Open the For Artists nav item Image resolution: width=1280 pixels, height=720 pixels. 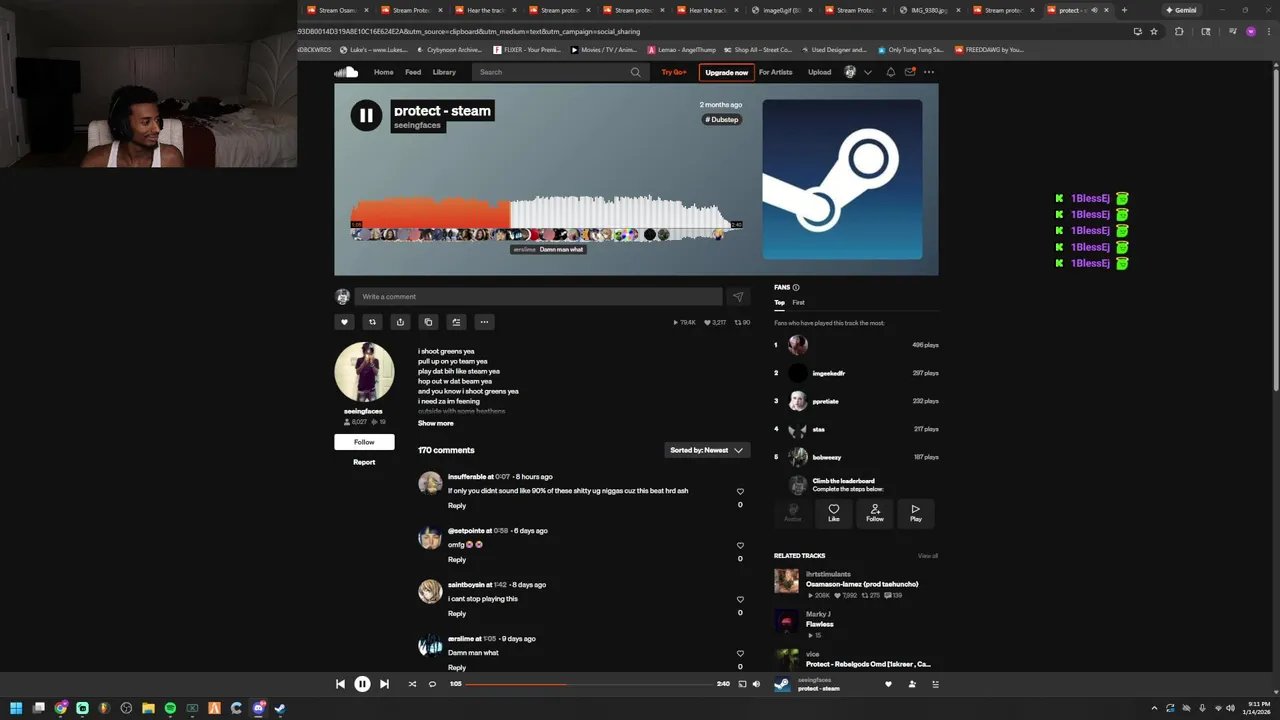[x=775, y=72]
